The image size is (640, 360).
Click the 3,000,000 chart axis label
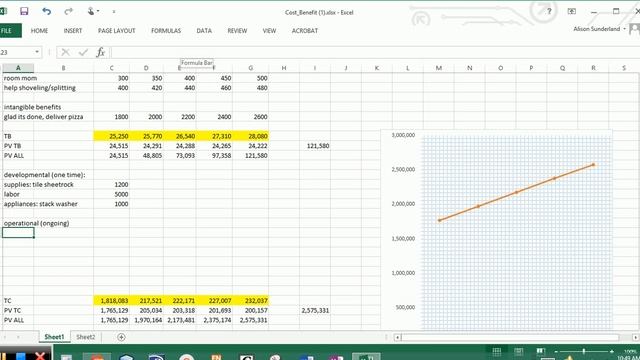tap(403, 135)
